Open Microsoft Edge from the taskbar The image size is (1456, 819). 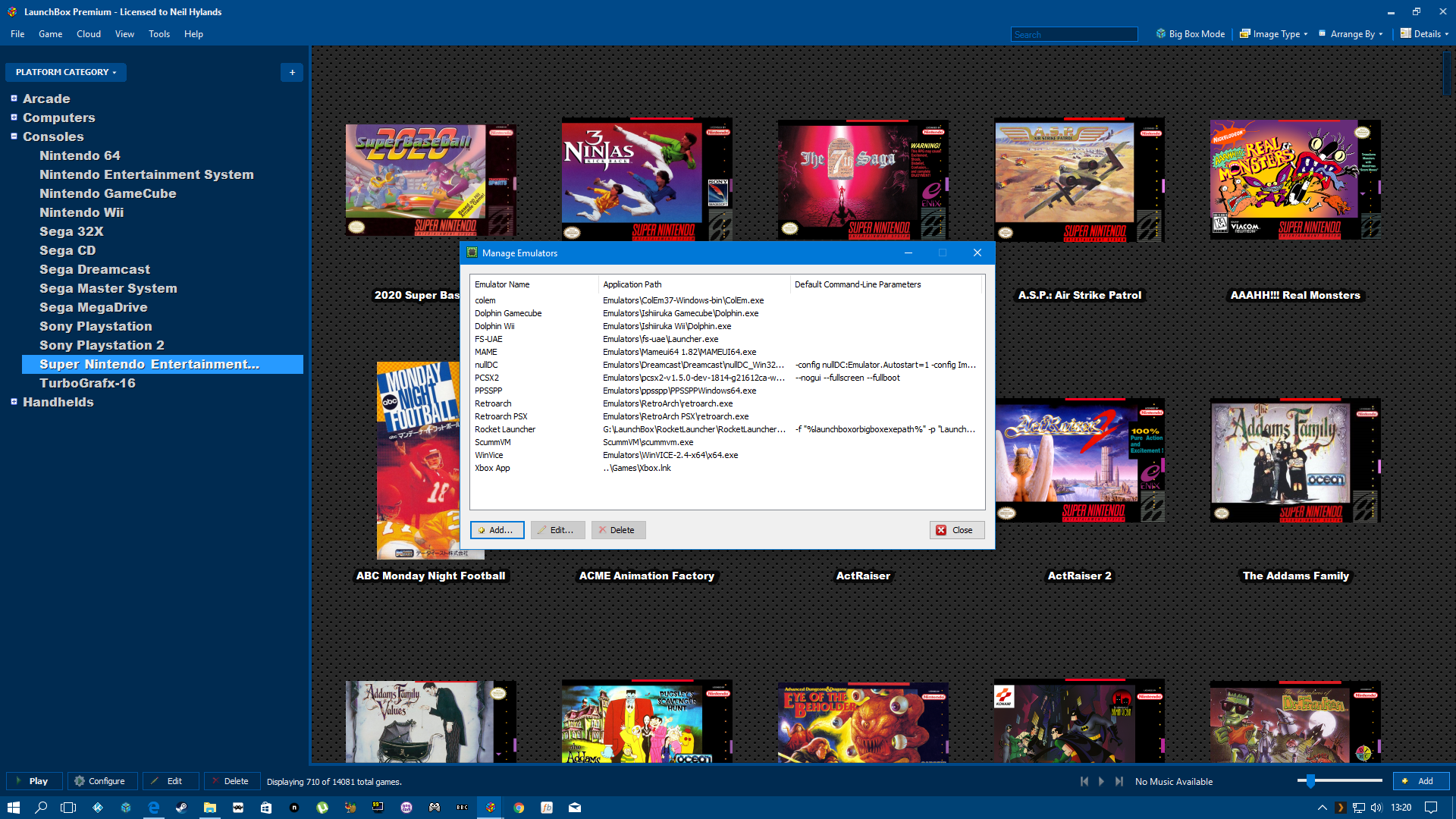(x=154, y=808)
